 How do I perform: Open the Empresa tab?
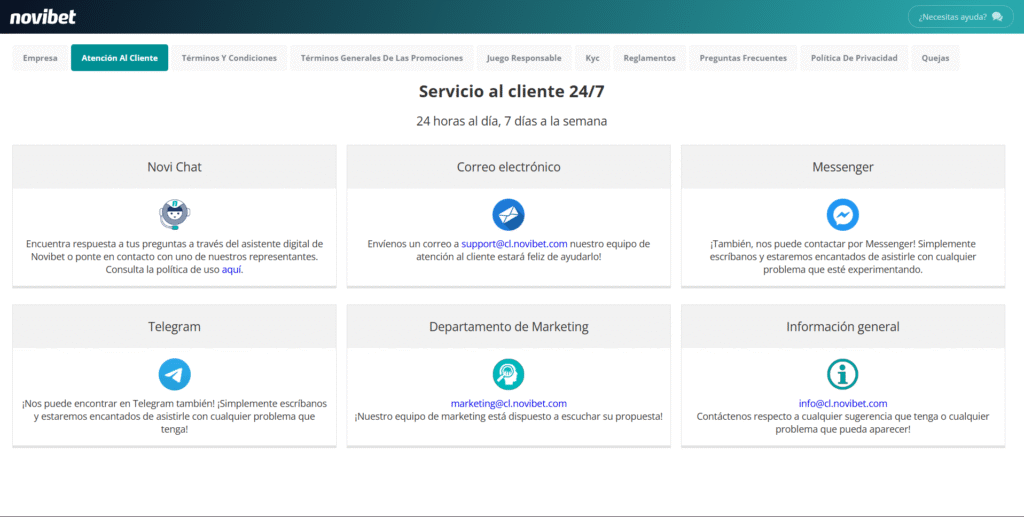tap(40, 58)
